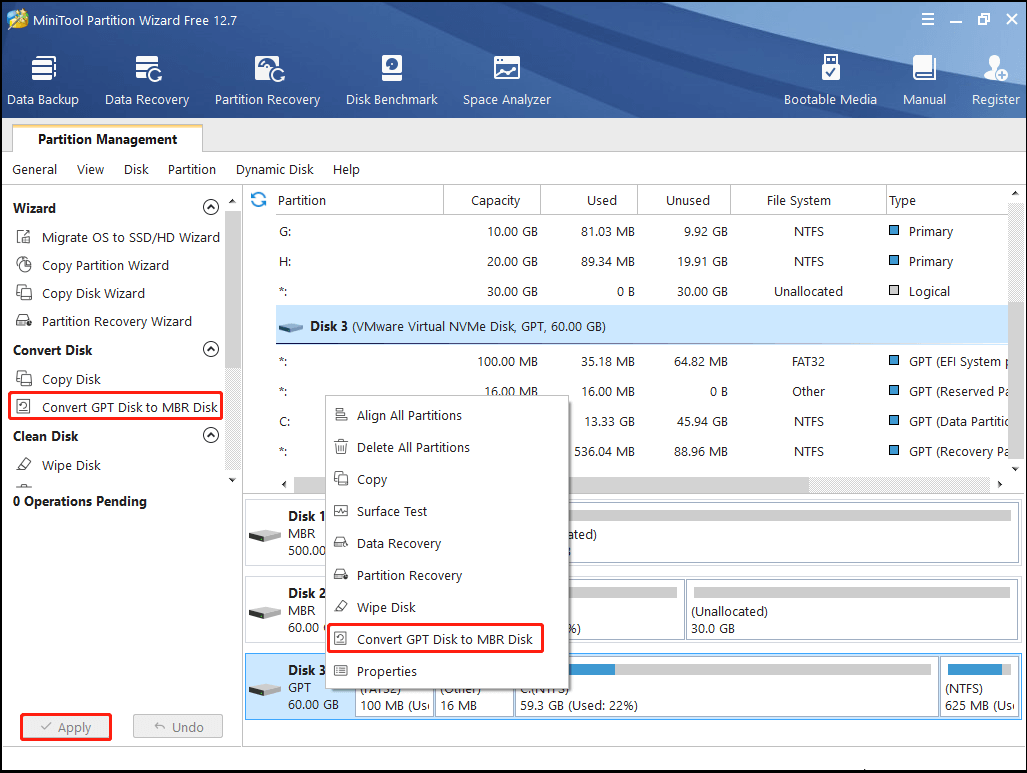The height and width of the screenshot is (773, 1027).
Task: Open the Dynamic Disk menu
Action: coord(274,170)
